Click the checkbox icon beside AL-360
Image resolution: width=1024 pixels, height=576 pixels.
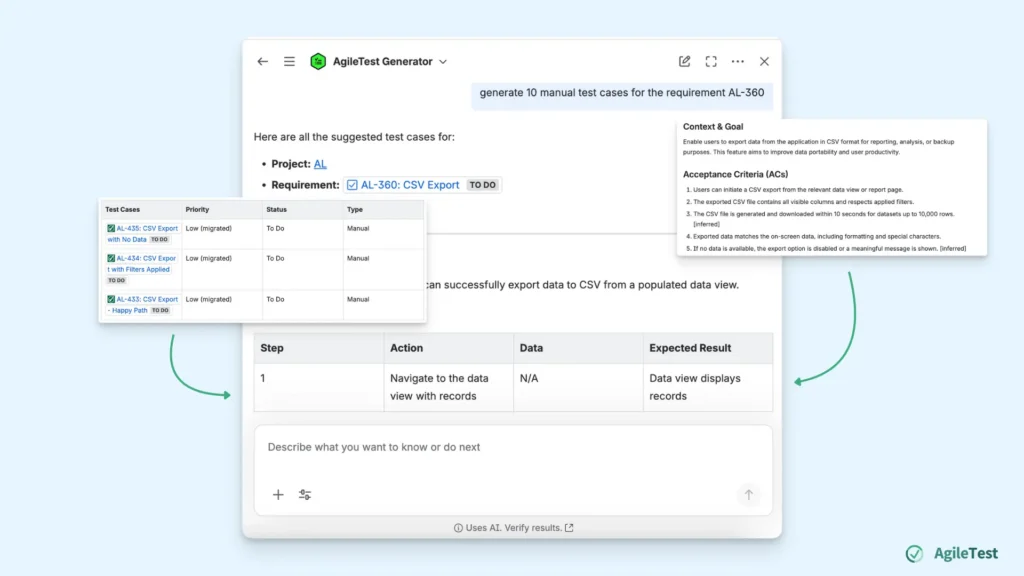(x=352, y=185)
